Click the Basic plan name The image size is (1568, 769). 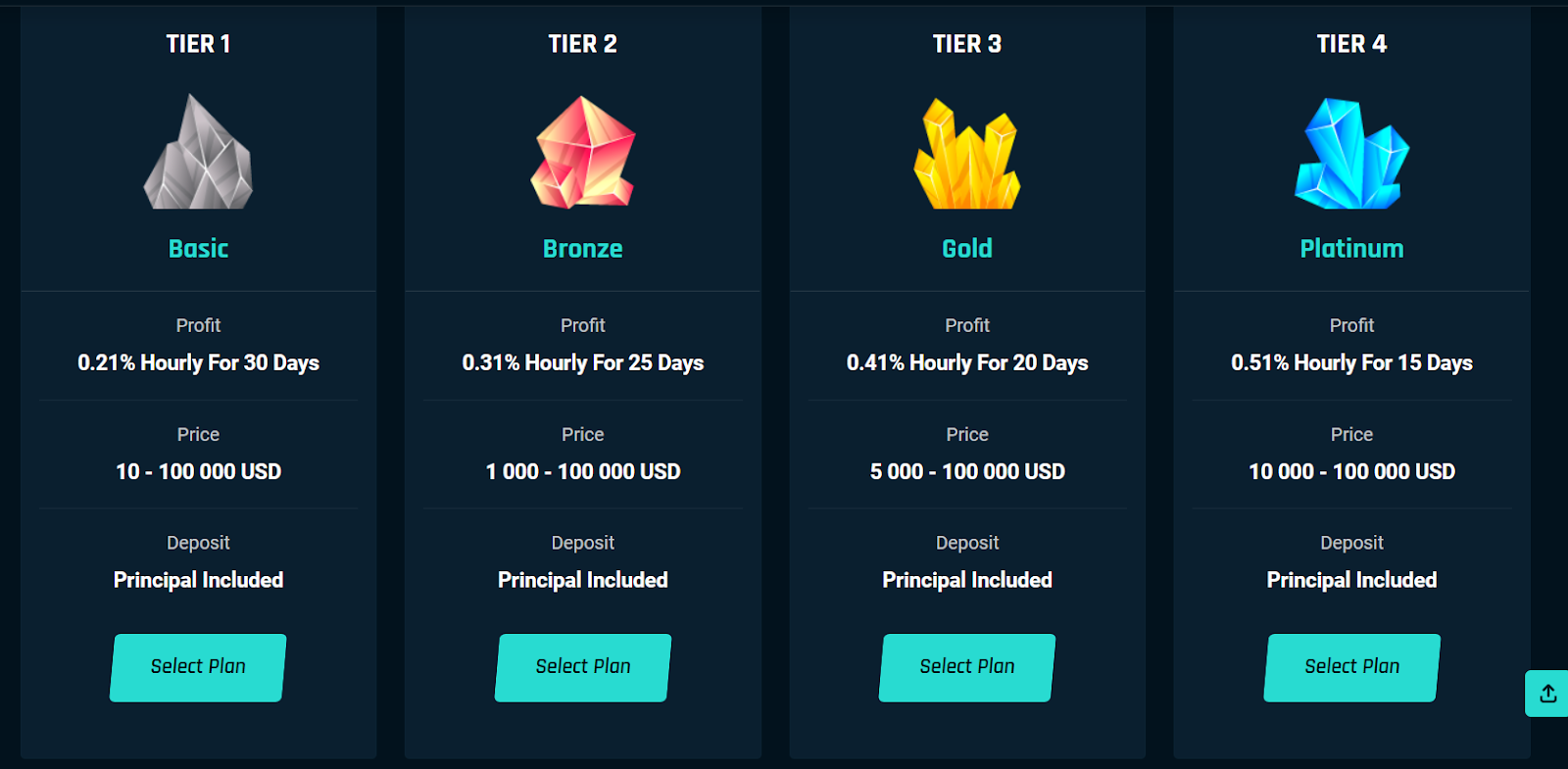(x=198, y=249)
